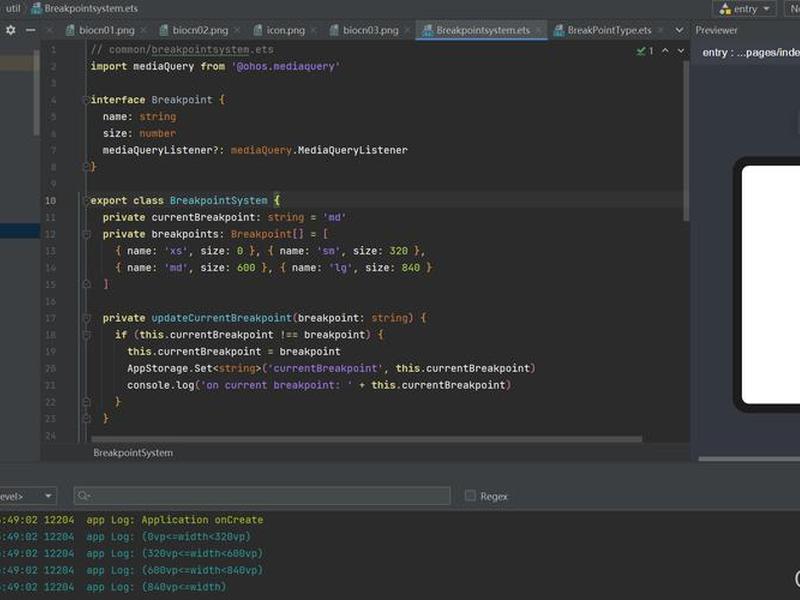Switch to icon.png tab

coord(285,31)
